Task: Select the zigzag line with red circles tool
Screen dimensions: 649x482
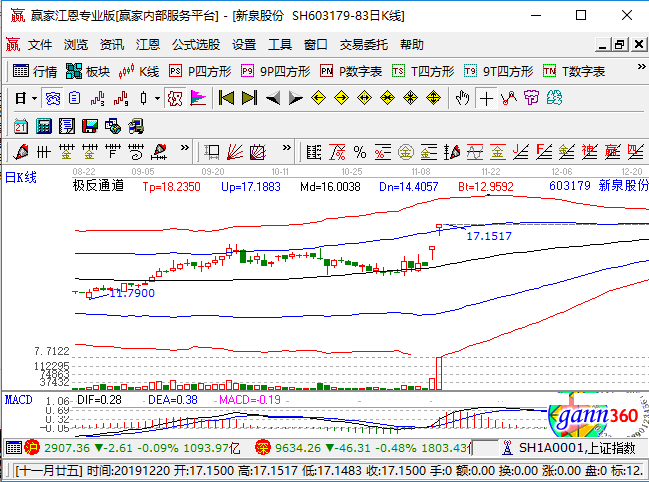Action: [x=509, y=98]
